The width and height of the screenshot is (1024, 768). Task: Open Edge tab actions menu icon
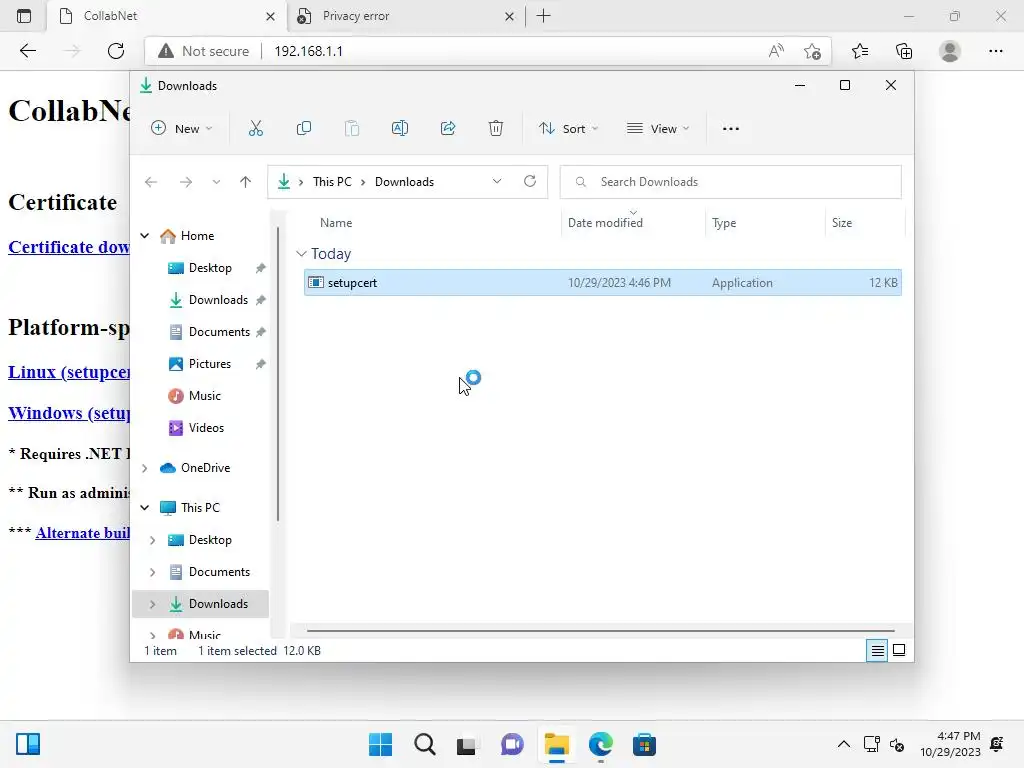point(24,16)
